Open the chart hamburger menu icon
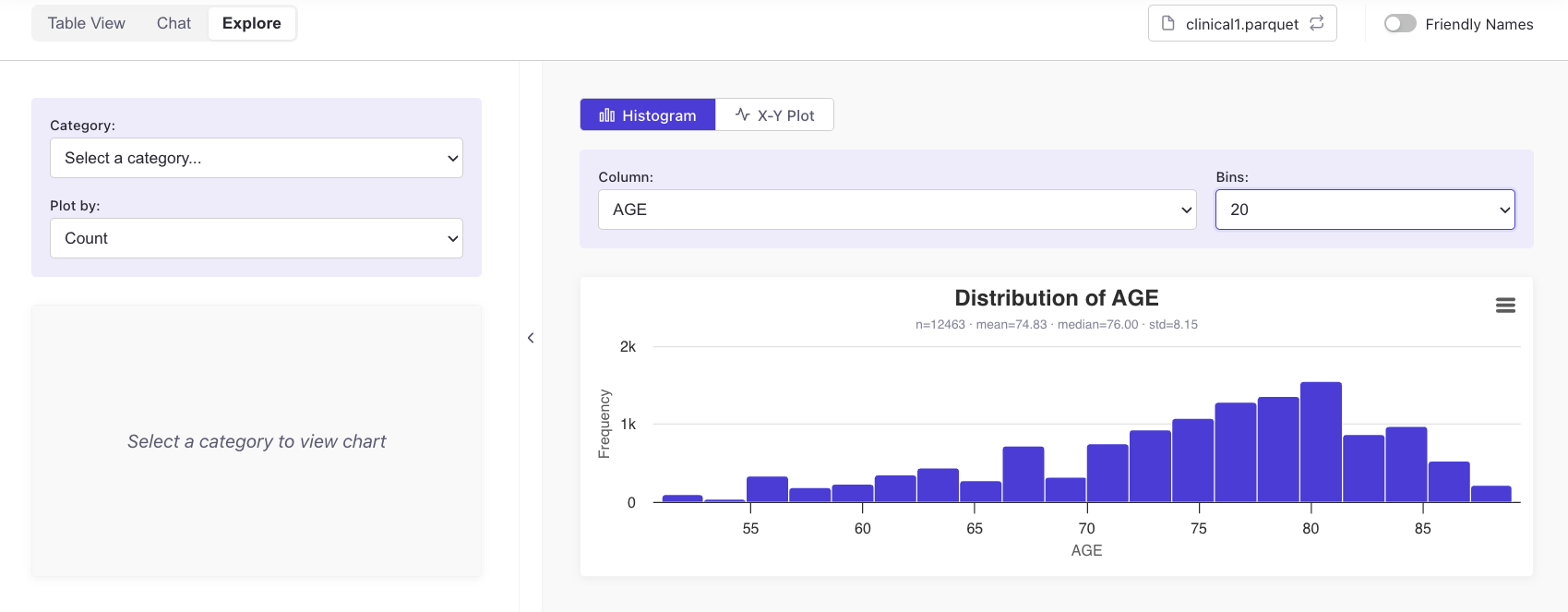This screenshot has height=612, width=1568. (x=1505, y=306)
